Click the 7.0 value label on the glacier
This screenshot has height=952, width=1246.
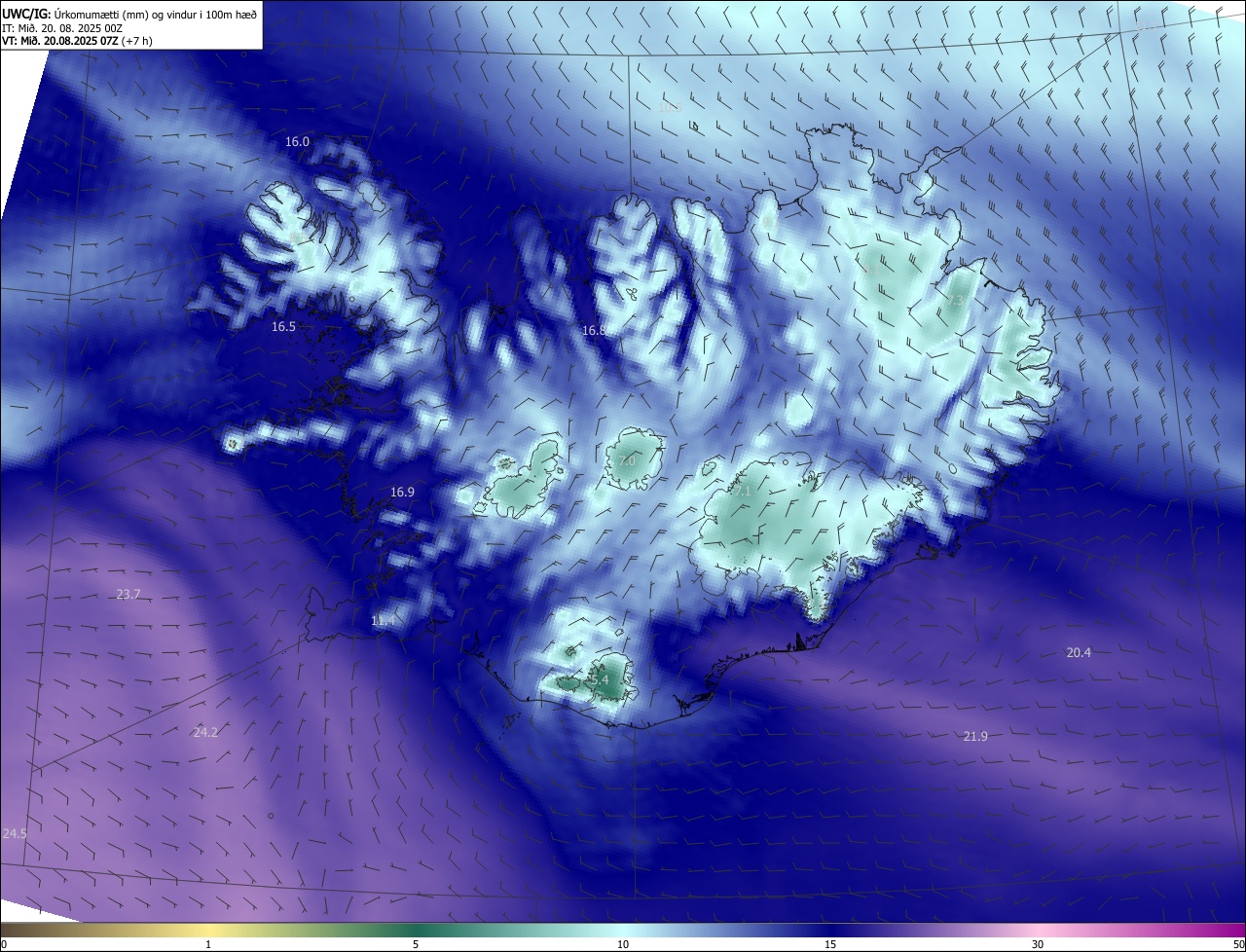click(626, 461)
